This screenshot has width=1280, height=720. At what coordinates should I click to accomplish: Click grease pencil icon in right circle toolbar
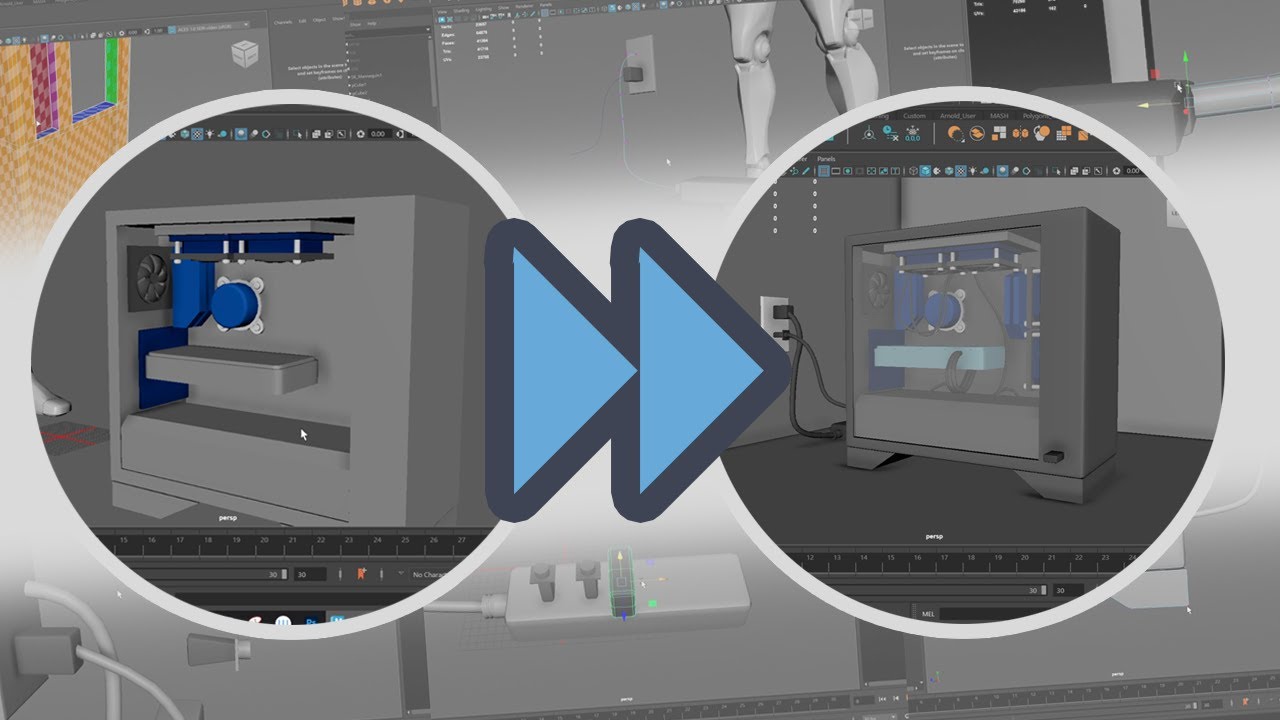pos(806,170)
